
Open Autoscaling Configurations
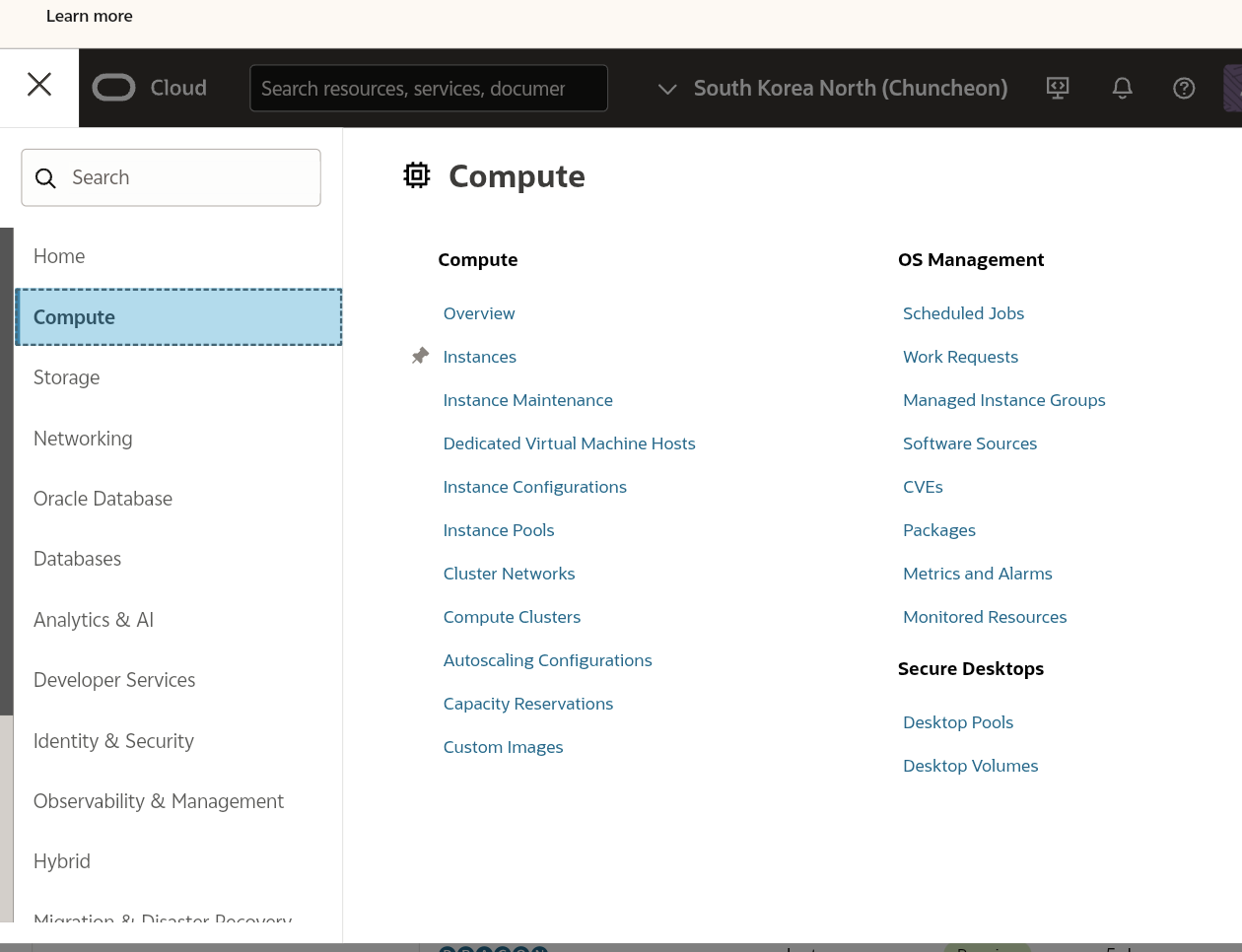click(x=548, y=660)
